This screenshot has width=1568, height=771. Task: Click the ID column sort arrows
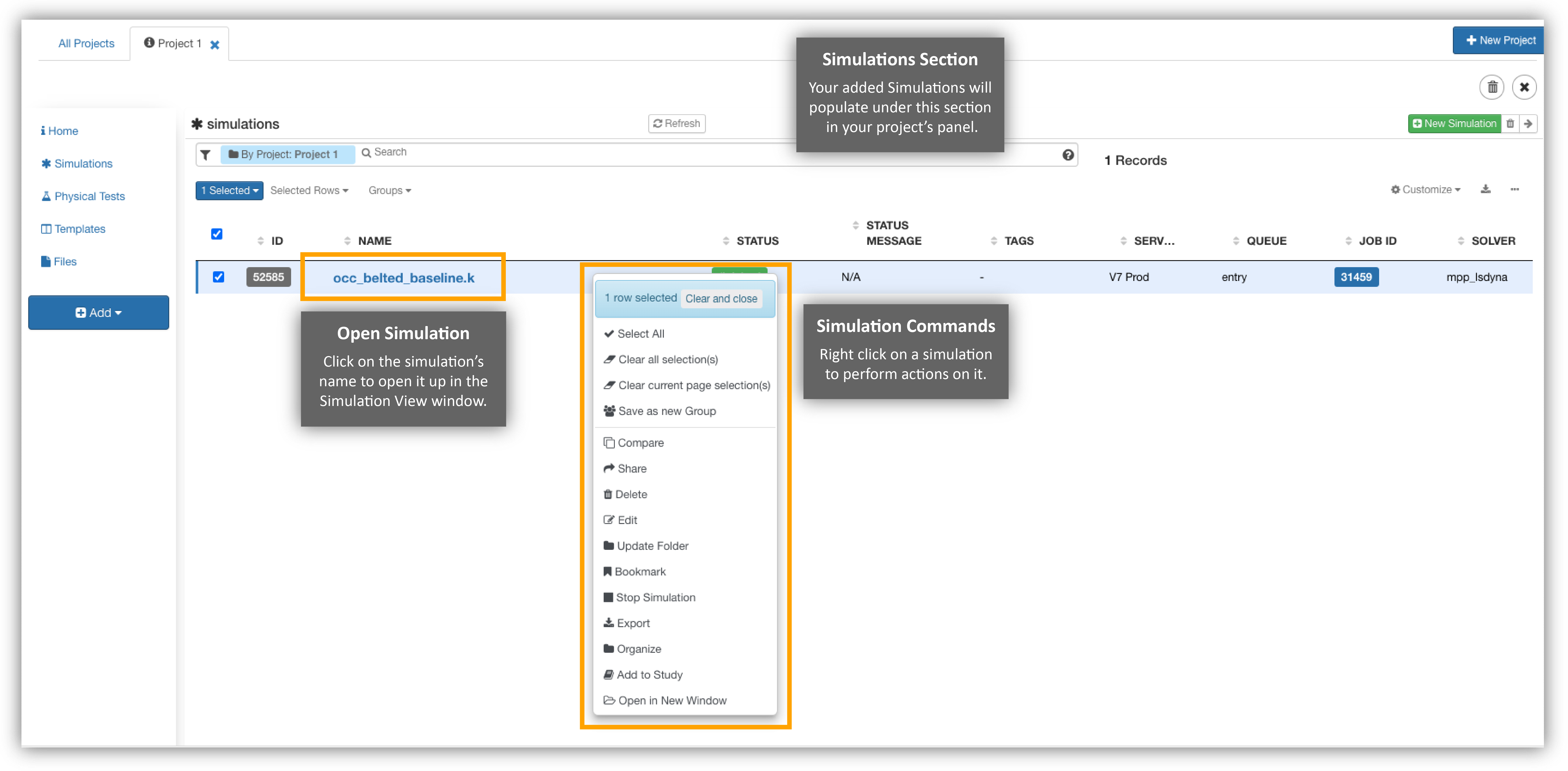click(x=260, y=241)
